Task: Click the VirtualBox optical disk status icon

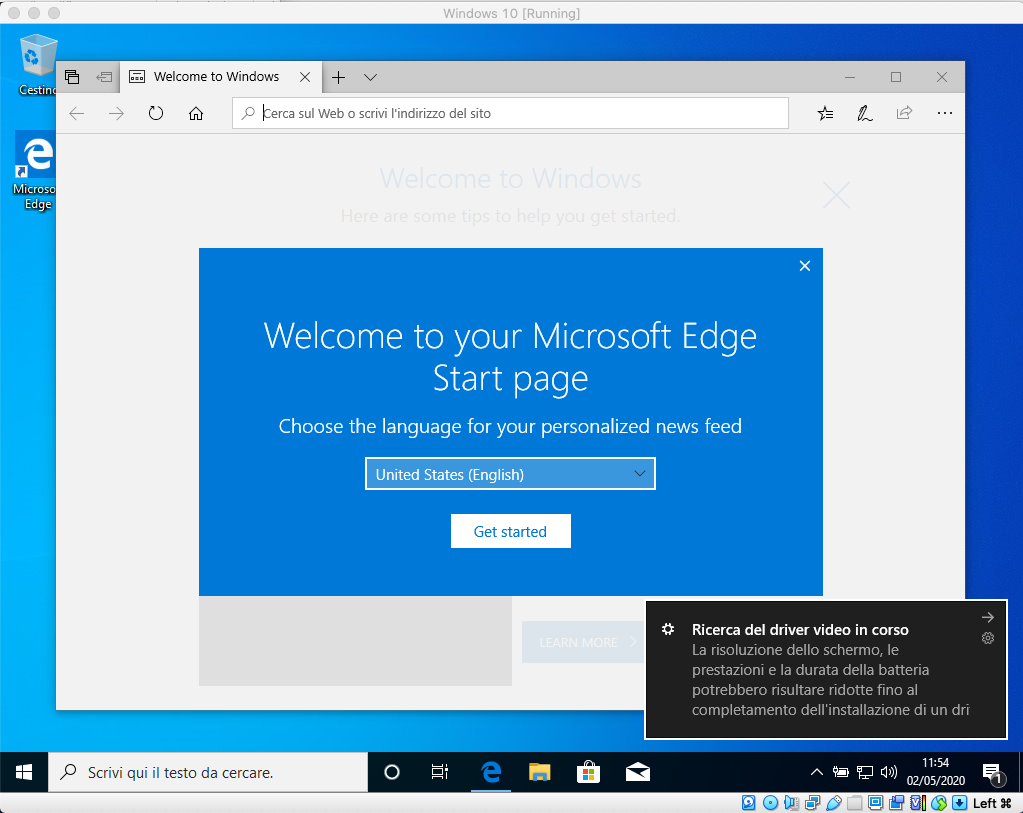Action: coord(771,803)
